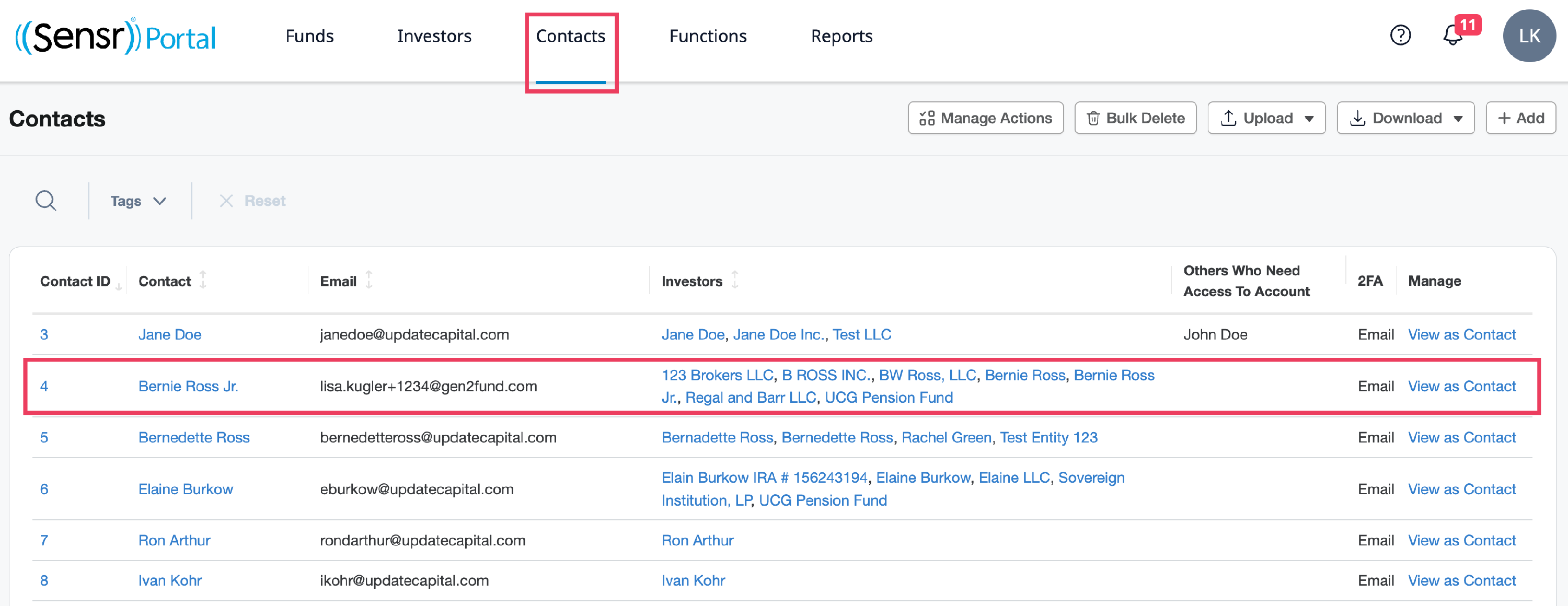The height and width of the screenshot is (606, 1568).
Task: Click the Manage Actions button
Action: (985, 118)
